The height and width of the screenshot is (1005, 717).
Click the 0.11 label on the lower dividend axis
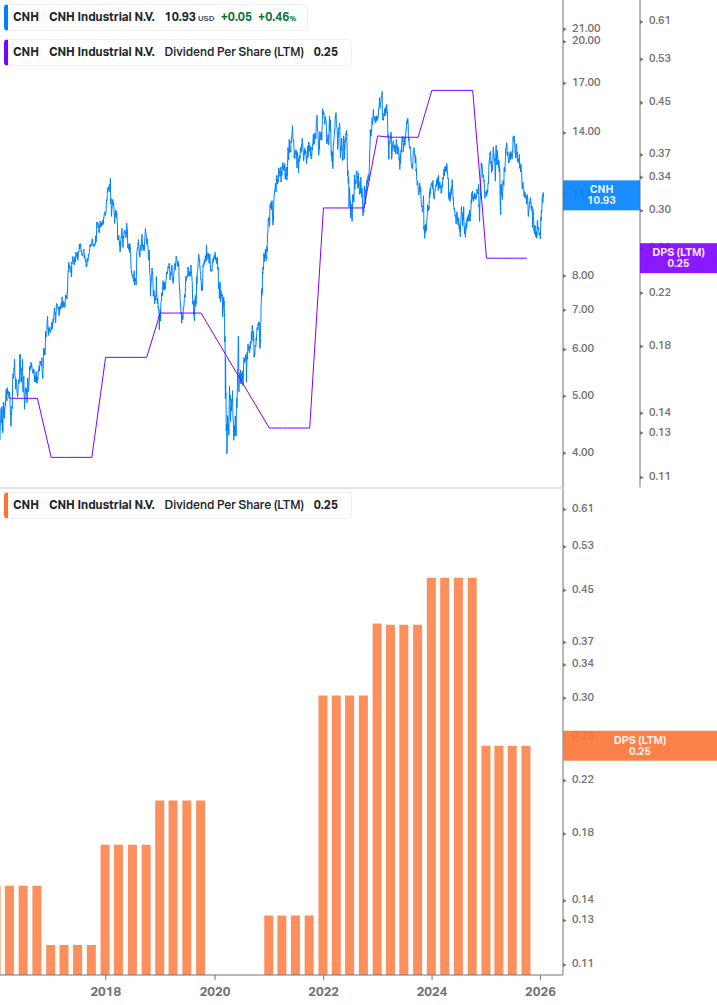click(x=582, y=963)
